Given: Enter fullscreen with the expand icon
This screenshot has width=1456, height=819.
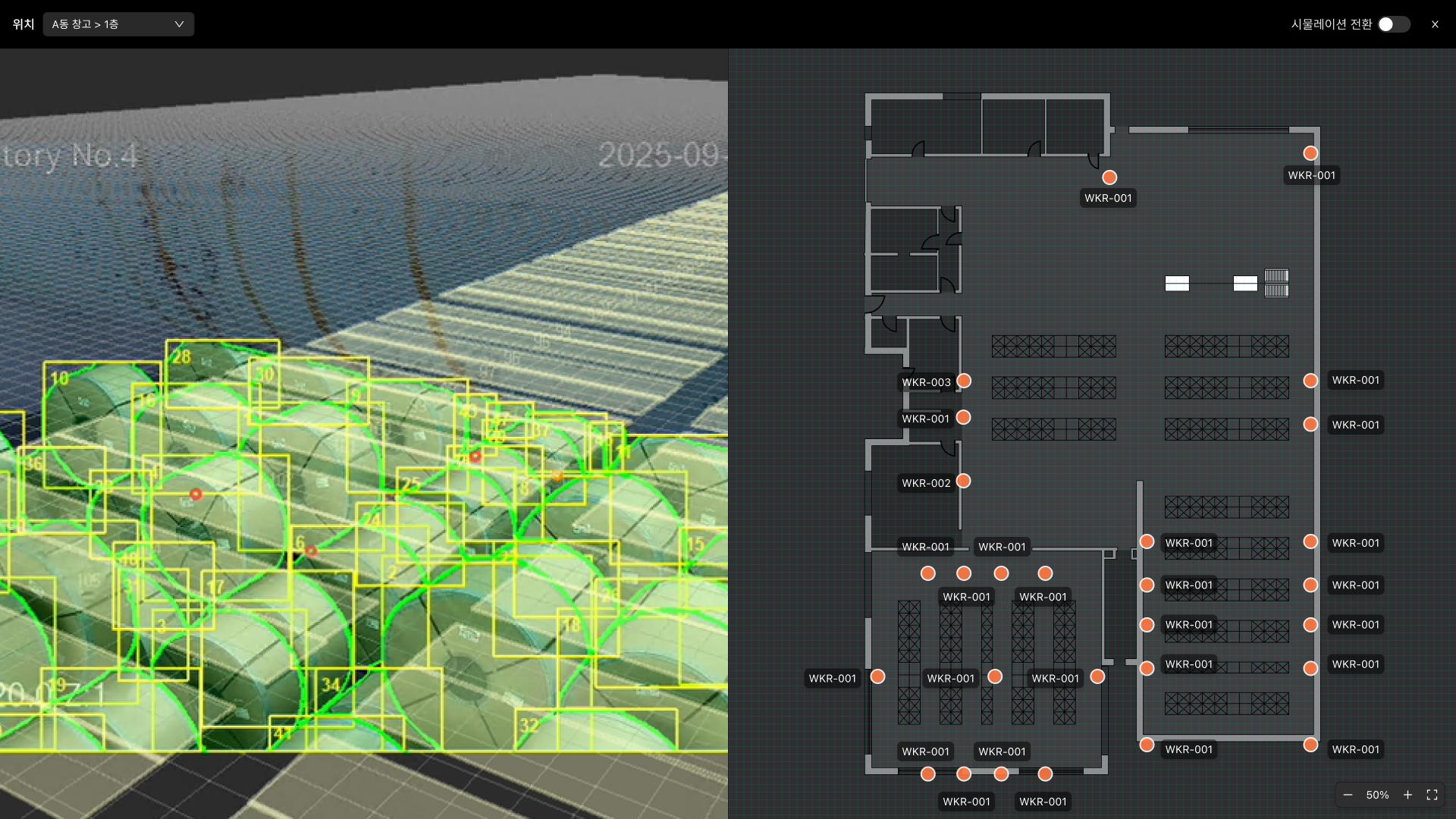Looking at the screenshot, I should pyautogui.click(x=1432, y=795).
